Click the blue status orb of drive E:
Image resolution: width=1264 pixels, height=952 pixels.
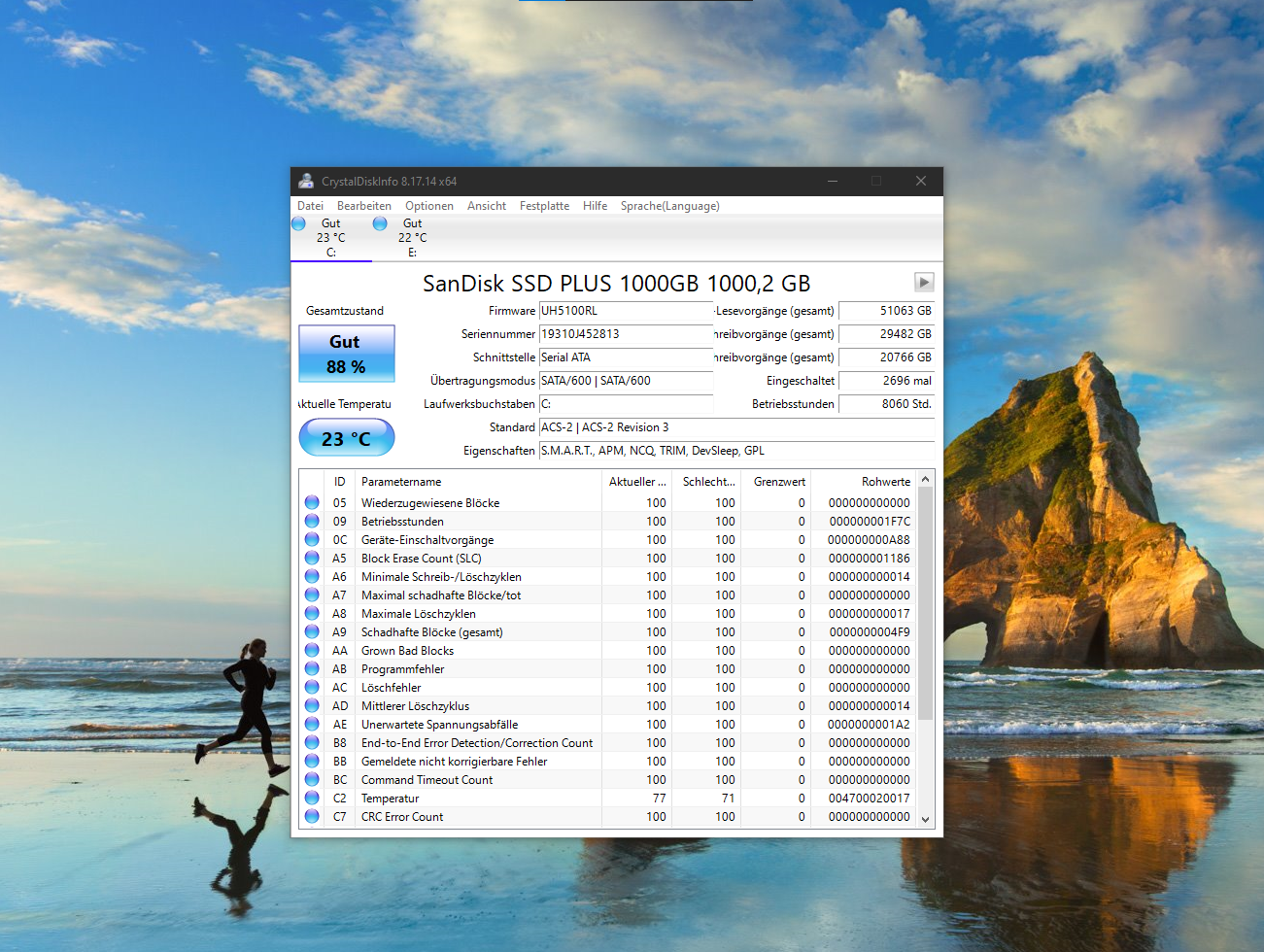[x=380, y=223]
